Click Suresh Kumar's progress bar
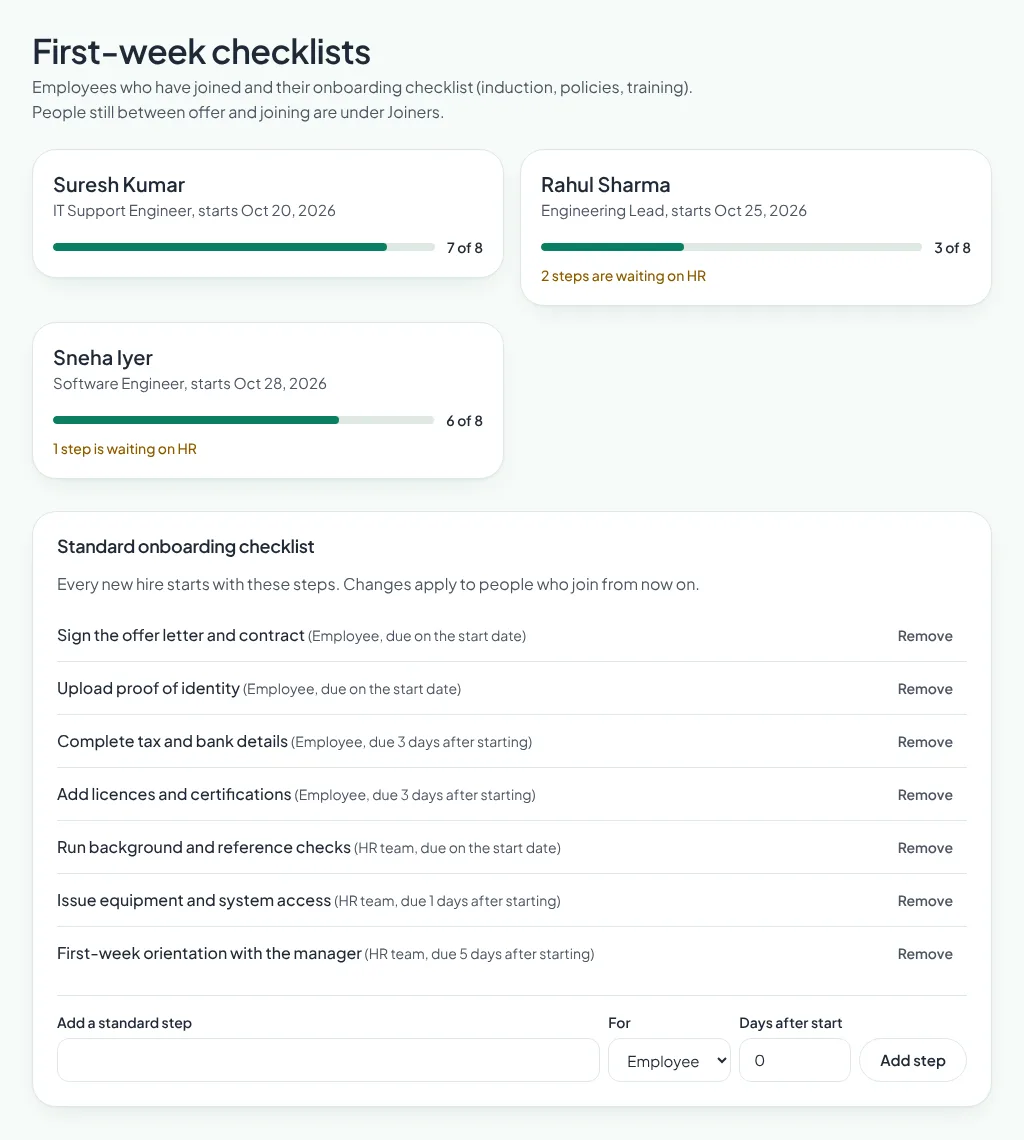The height and width of the screenshot is (1140, 1024). tap(244, 247)
